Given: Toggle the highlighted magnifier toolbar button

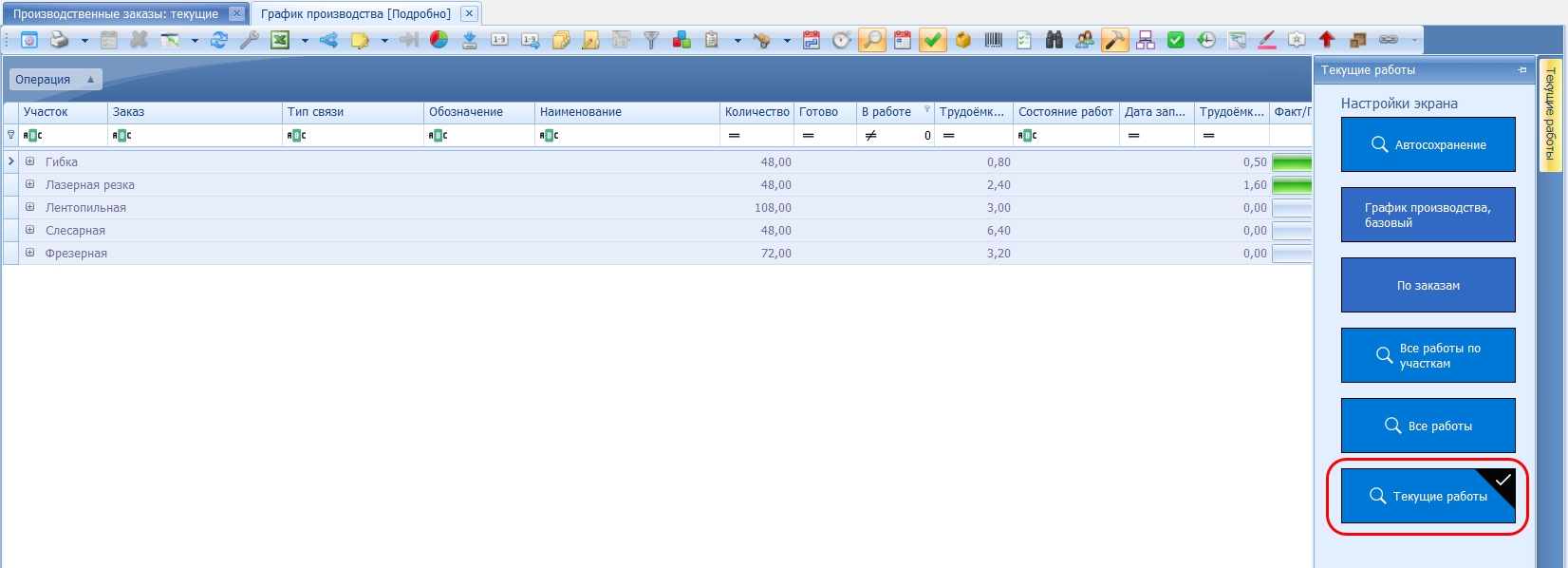Looking at the screenshot, I should coord(872,40).
